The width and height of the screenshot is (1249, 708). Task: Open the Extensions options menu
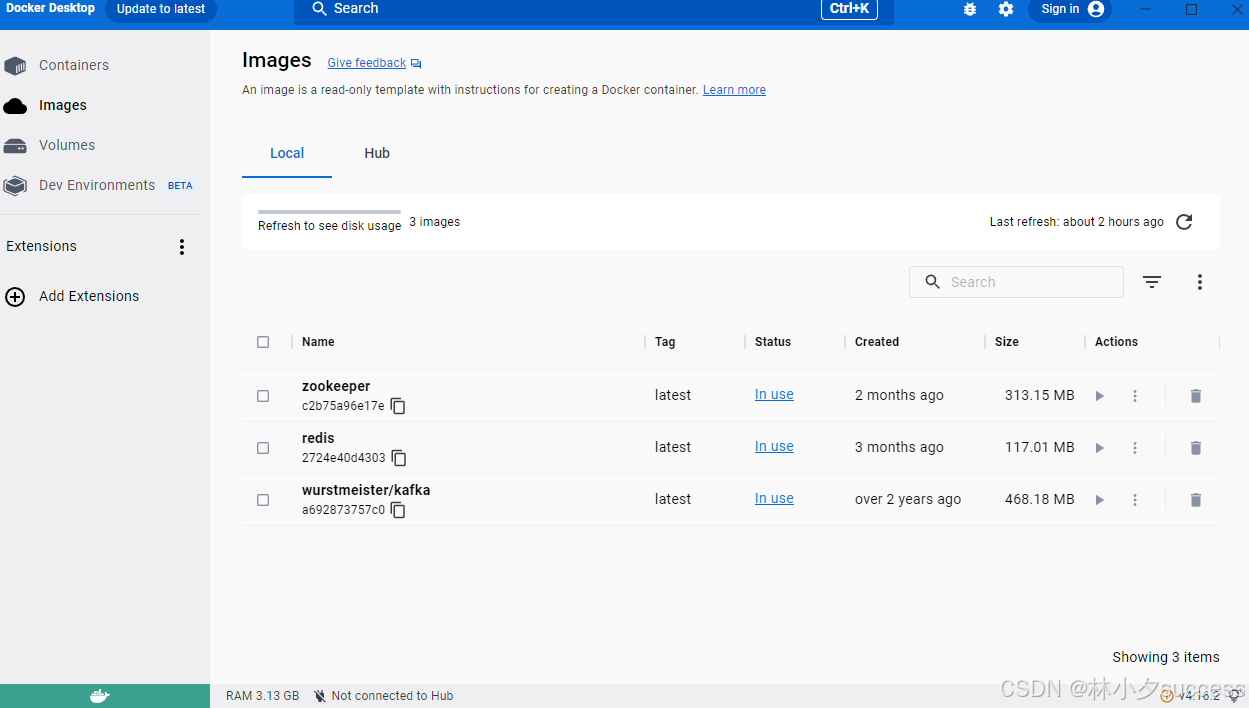182,246
